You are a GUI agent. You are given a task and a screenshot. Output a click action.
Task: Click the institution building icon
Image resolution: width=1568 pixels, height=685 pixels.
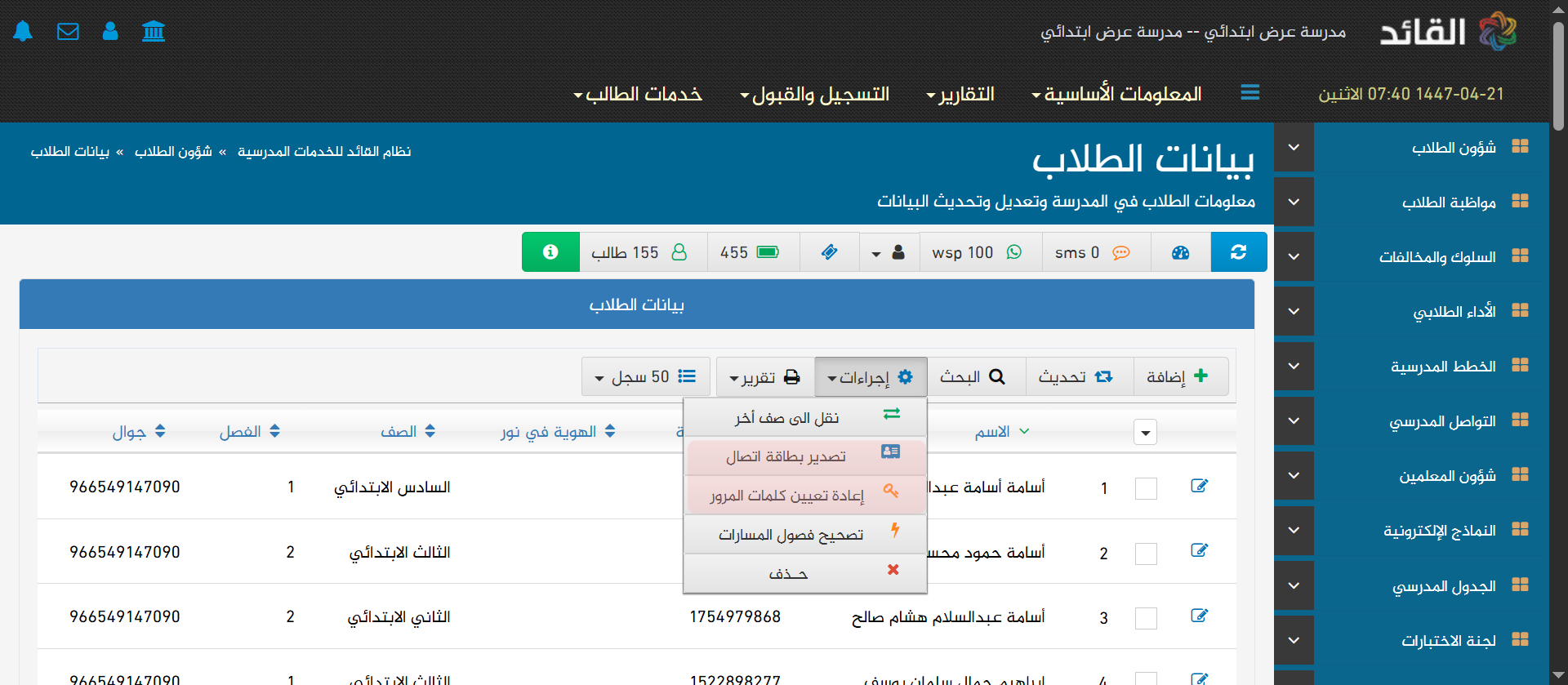(x=154, y=32)
